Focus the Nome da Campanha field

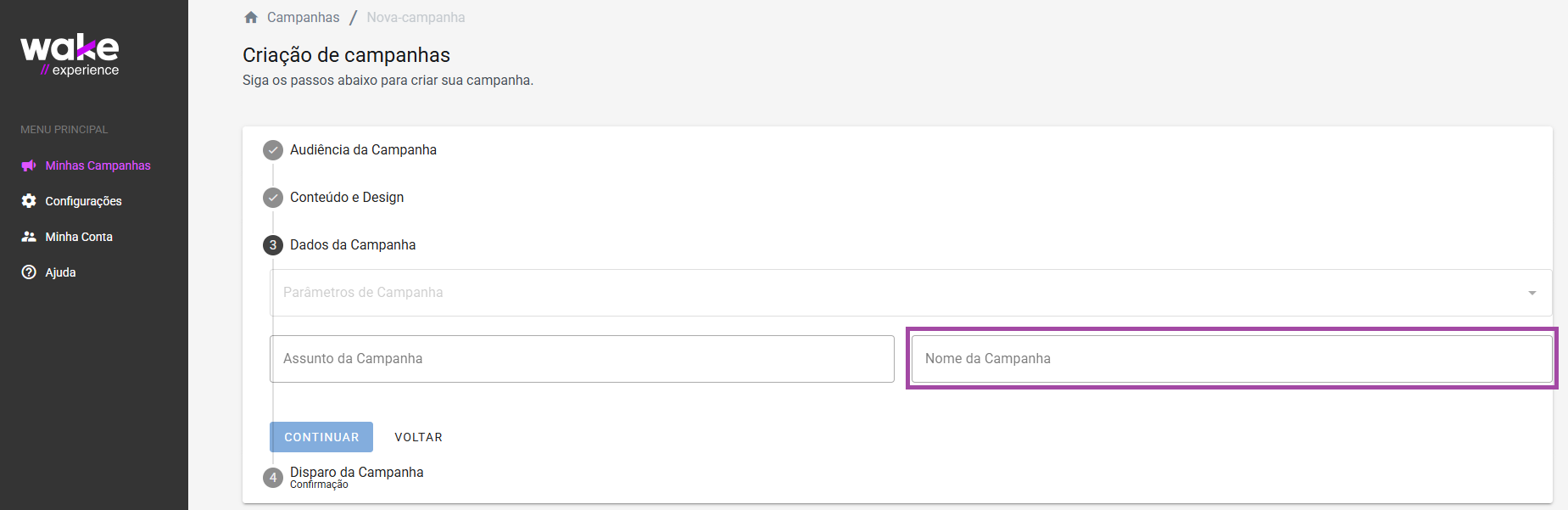[1231, 359]
